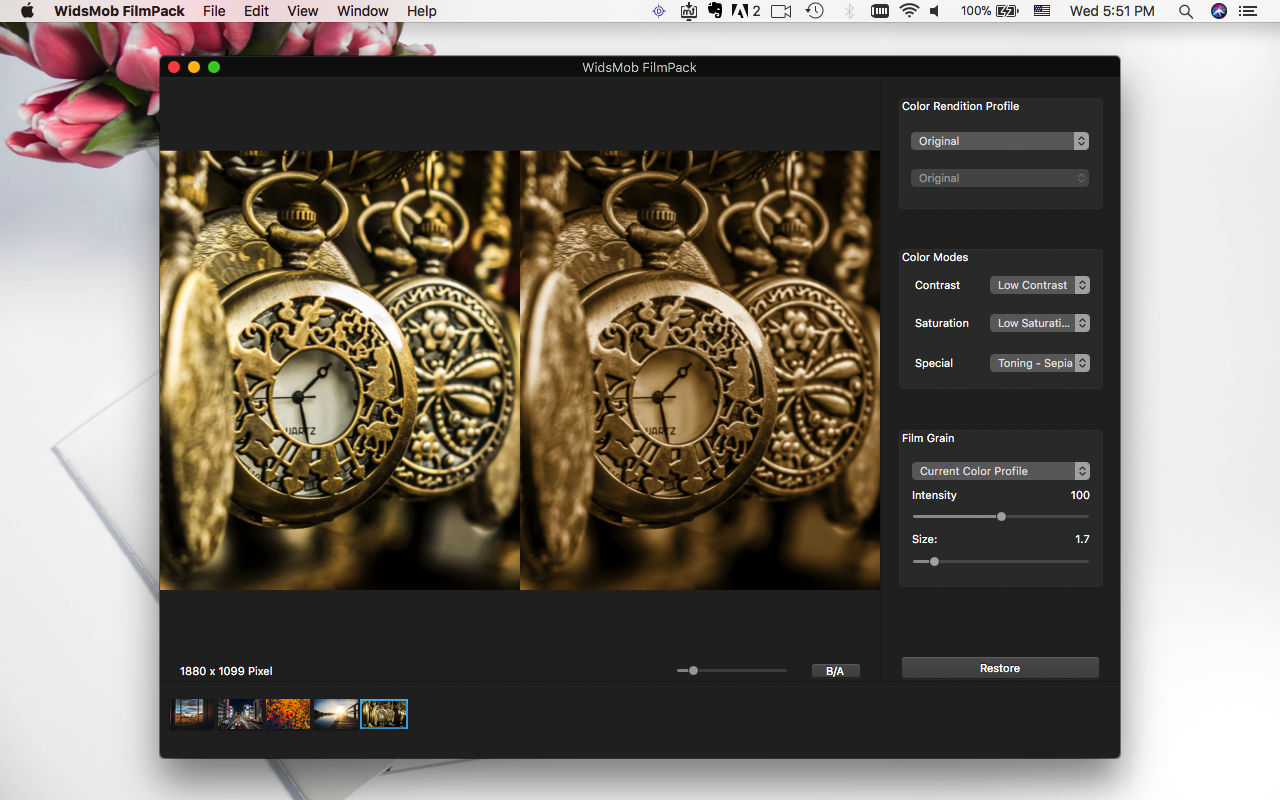The height and width of the screenshot is (800, 1280).
Task: Click the Evernote elephant menu bar icon
Action: point(714,11)
